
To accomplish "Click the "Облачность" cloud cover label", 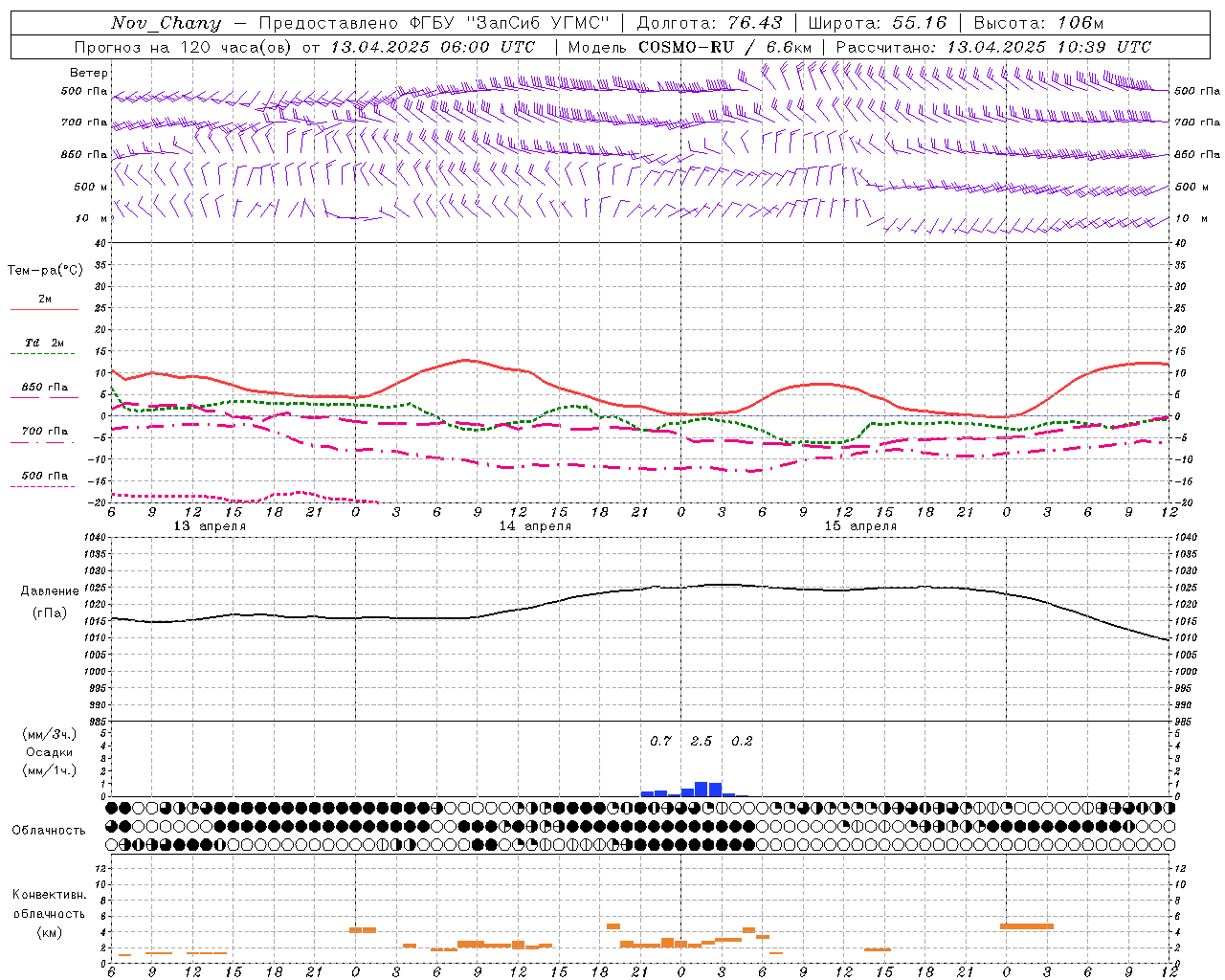I will pos(49,831).
